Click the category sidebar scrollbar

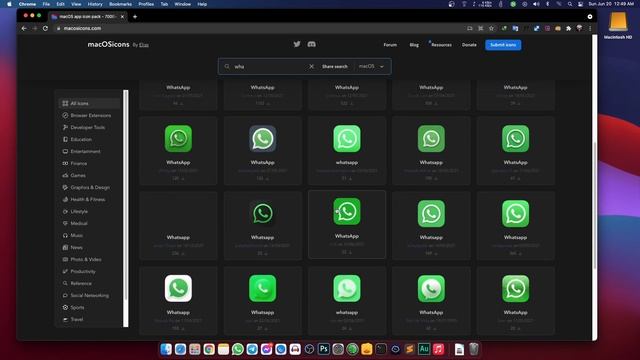coord(126,208)
